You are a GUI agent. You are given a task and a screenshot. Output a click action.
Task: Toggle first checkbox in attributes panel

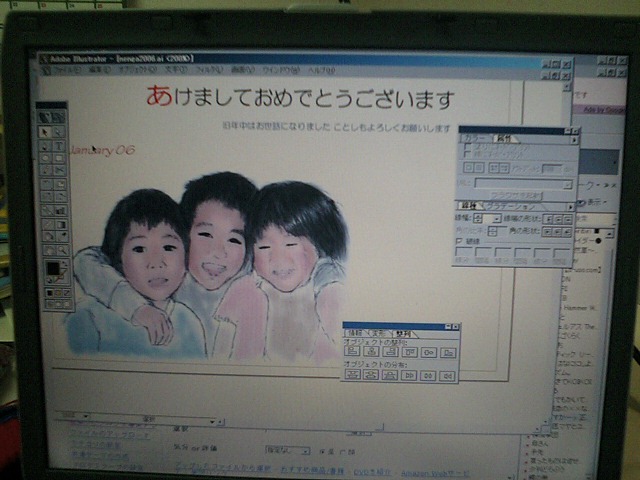coord(468,146)
